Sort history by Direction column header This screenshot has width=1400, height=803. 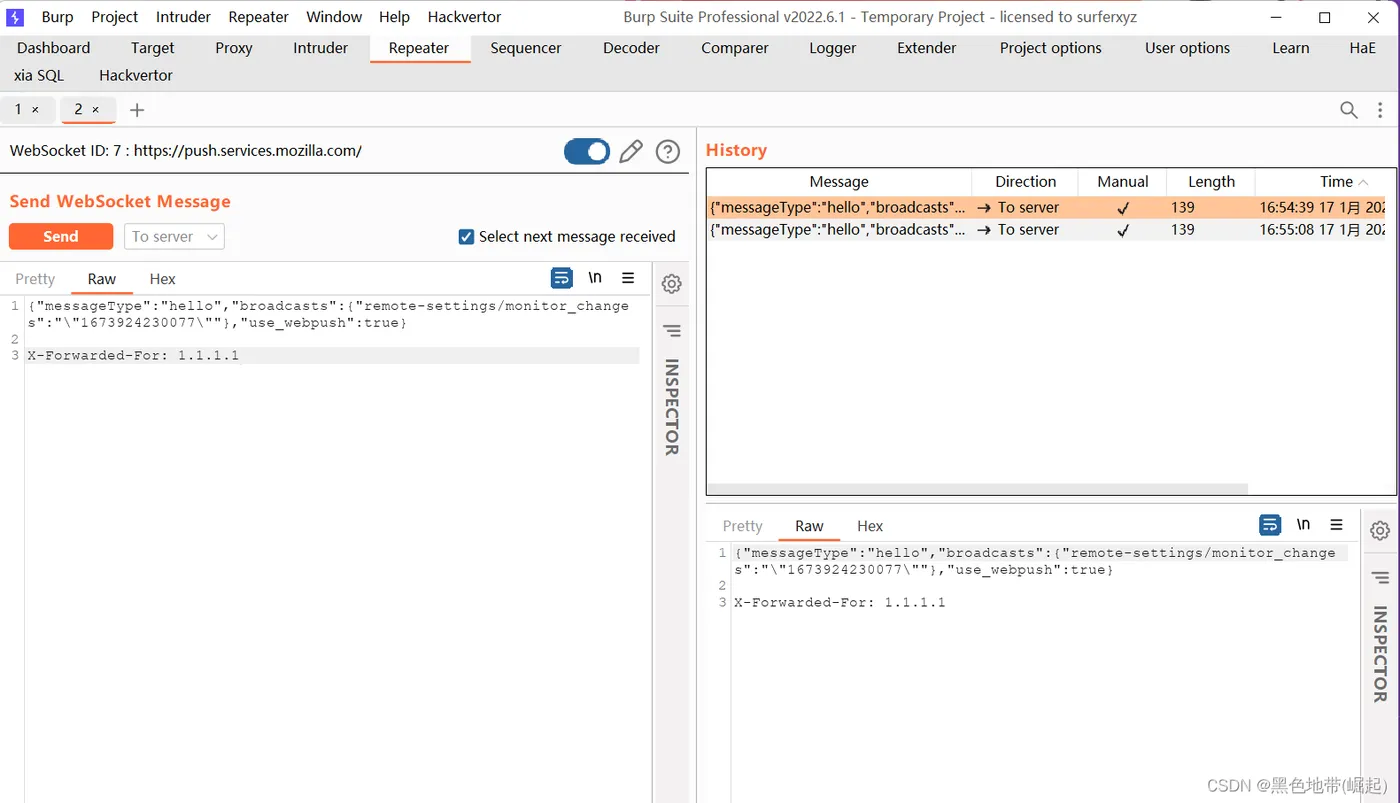1025,182
